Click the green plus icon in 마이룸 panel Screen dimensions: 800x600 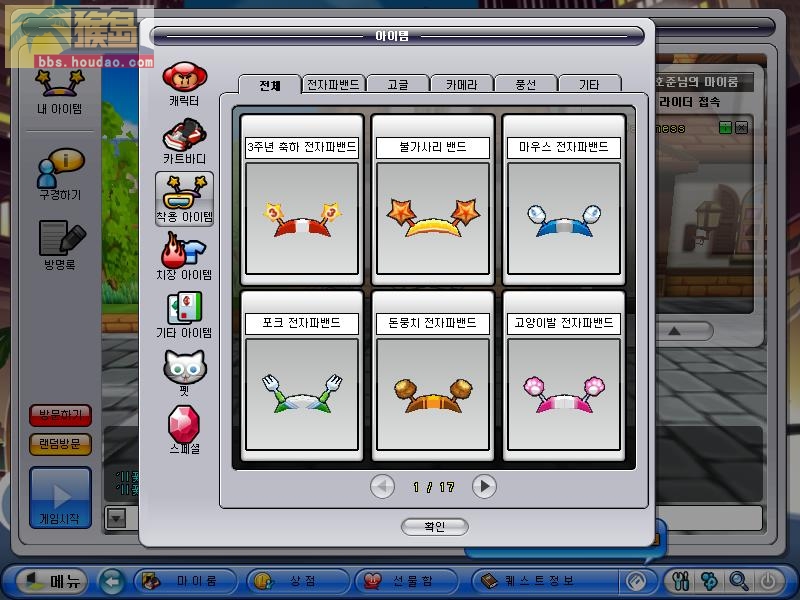pos(725,128)
